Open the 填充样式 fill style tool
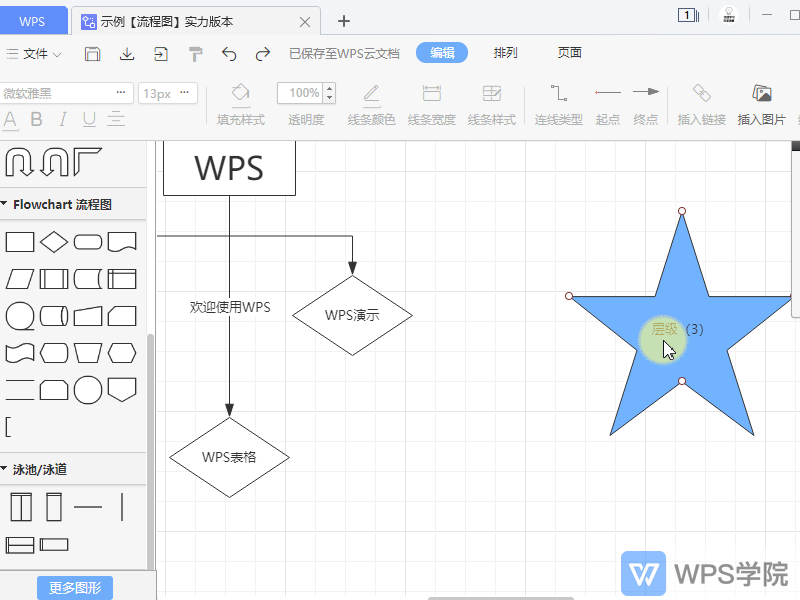This screenshot has width=800, height=600. pos(241,105)
